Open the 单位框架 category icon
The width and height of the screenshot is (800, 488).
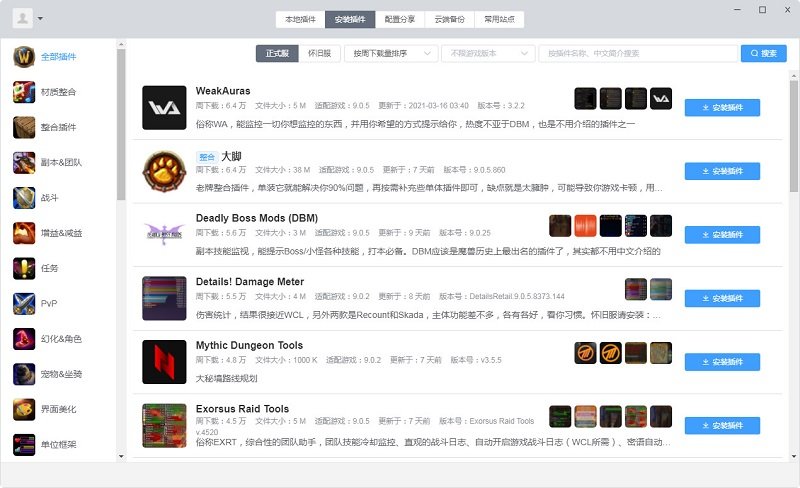click(x=24, y=444)
